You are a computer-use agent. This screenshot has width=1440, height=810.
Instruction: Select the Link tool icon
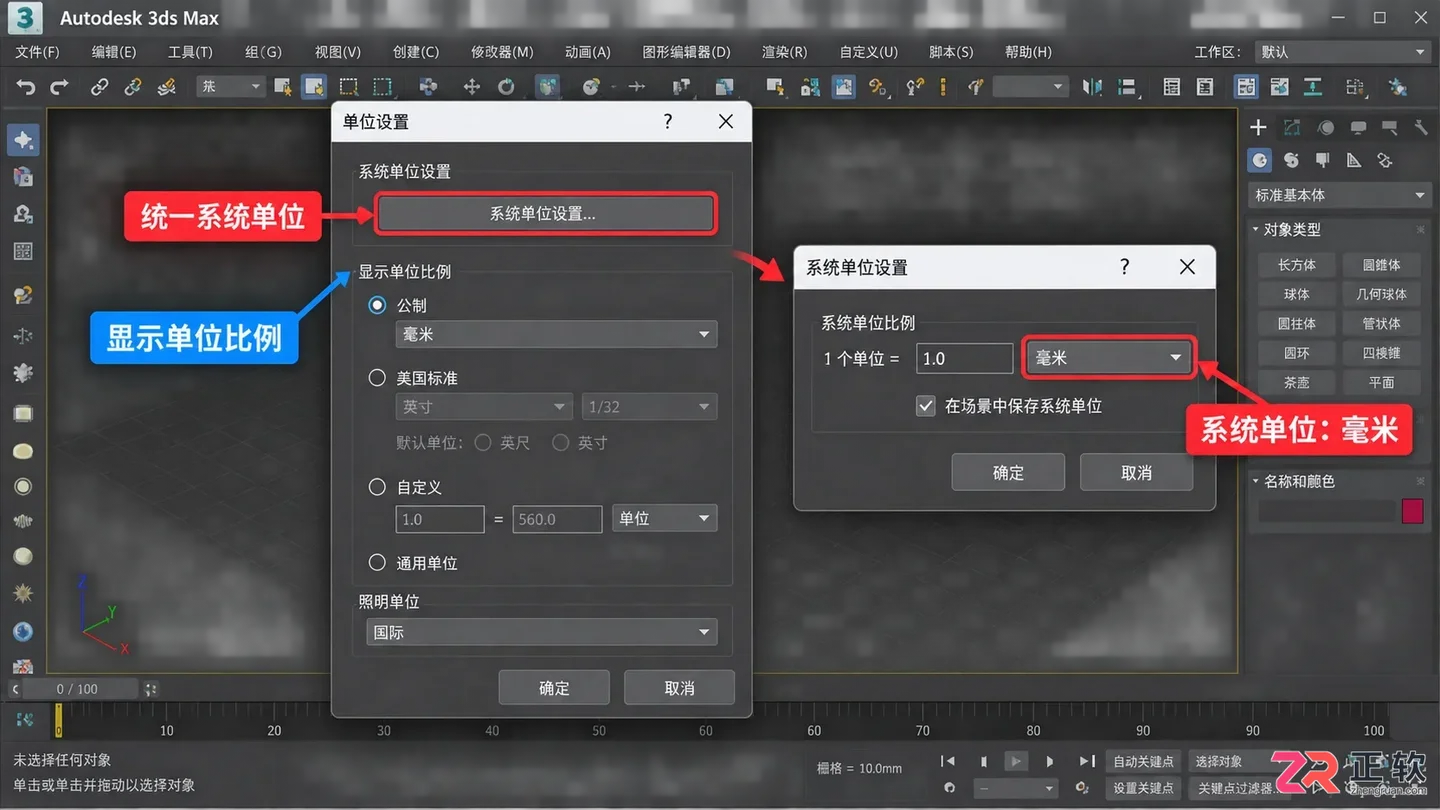[99, 87]
